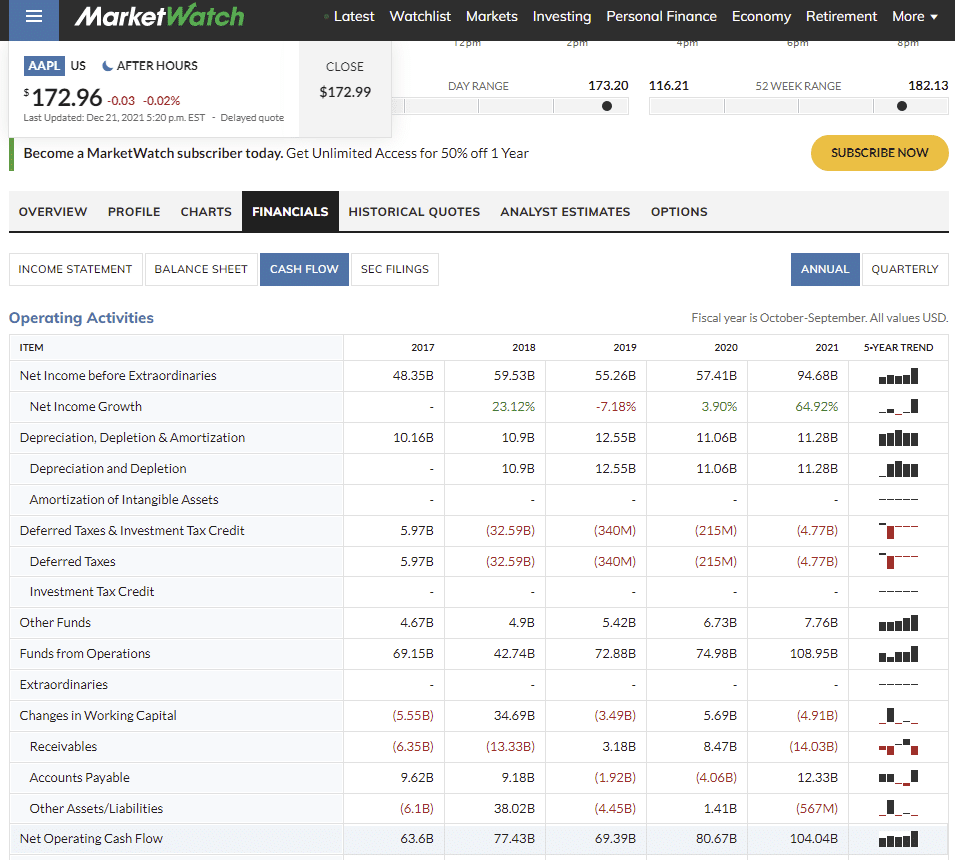Click the AAPL ticker badge
This screenshot has height=860, width=955.
(44, 66)
